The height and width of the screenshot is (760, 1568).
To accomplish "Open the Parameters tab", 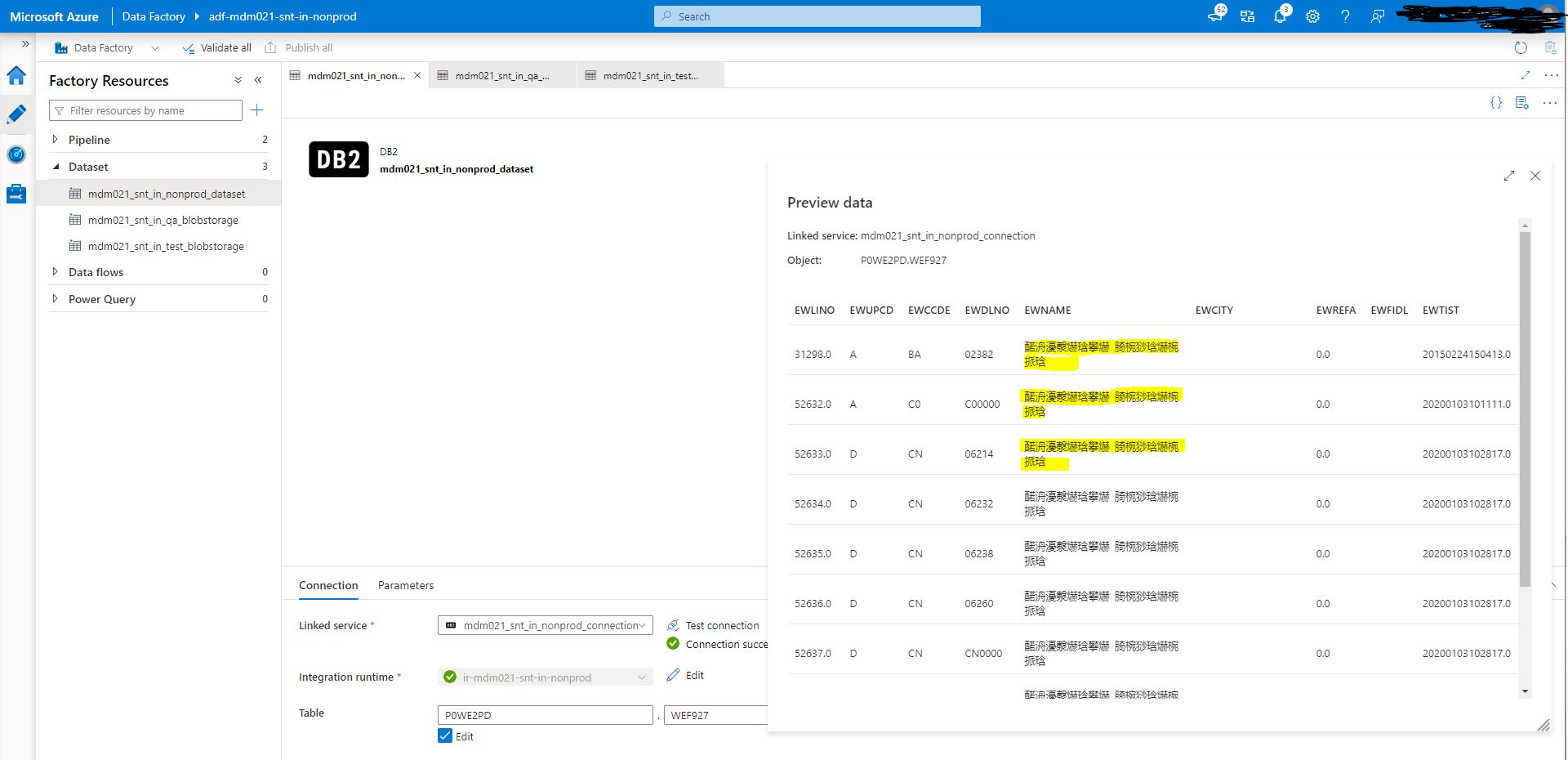I will coord(406,585).
